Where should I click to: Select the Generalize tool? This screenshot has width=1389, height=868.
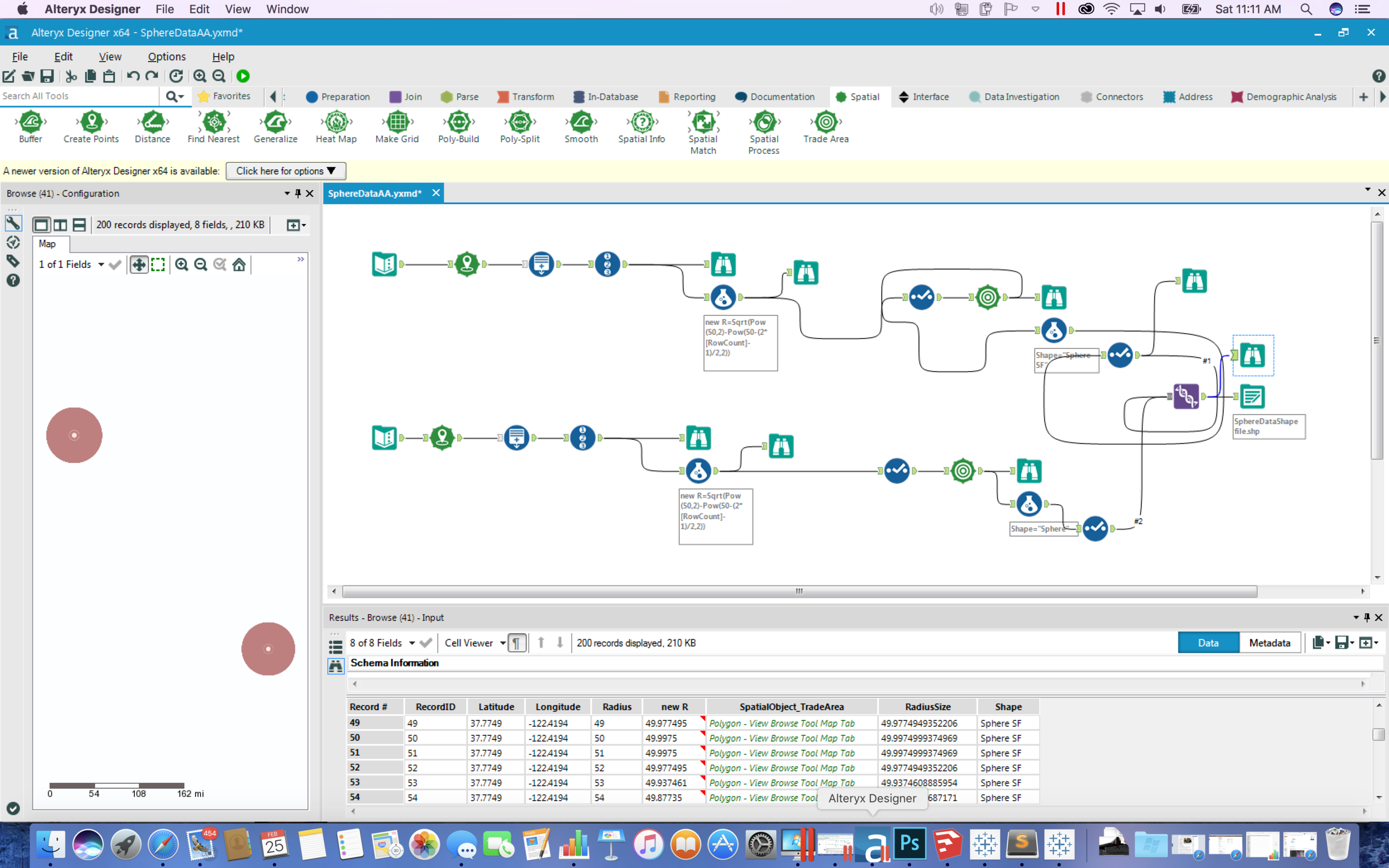(275, 127)
